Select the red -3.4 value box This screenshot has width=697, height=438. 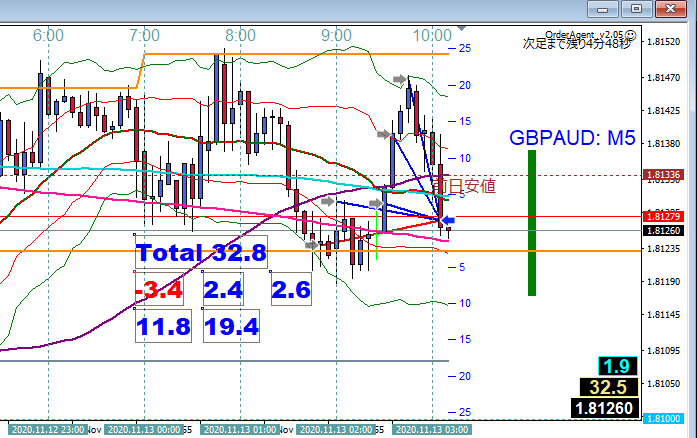(159, 289)
